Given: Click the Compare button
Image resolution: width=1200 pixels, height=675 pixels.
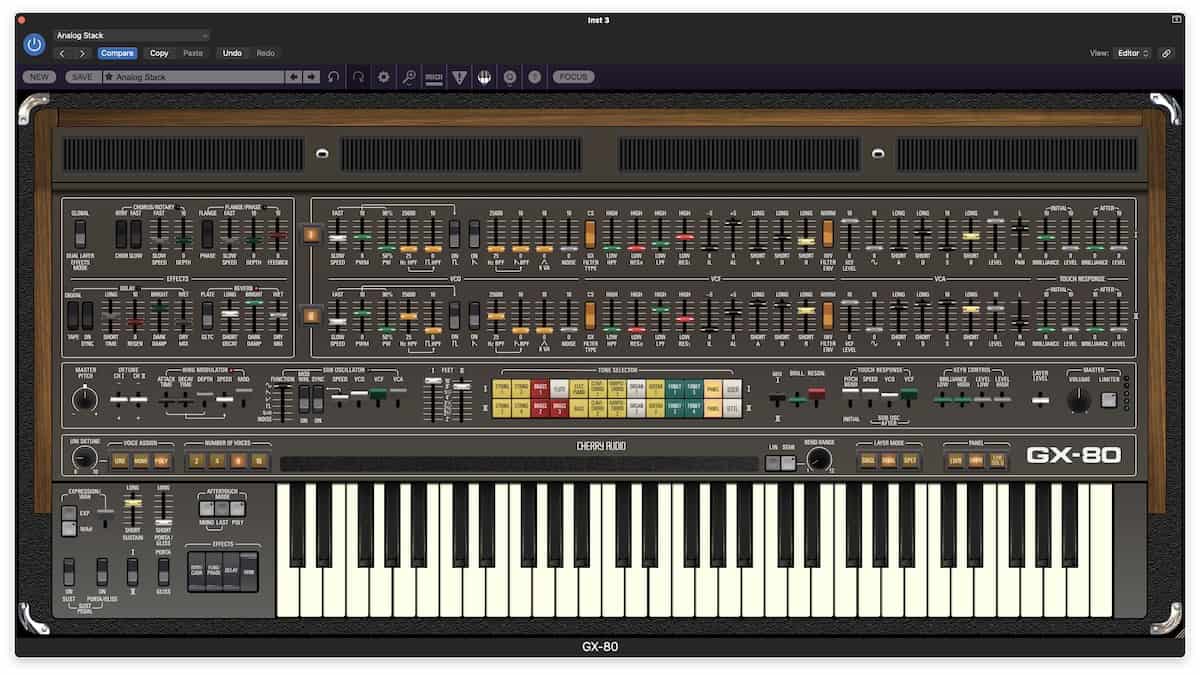Looking at the screenshot, I should tap(117, 53).
